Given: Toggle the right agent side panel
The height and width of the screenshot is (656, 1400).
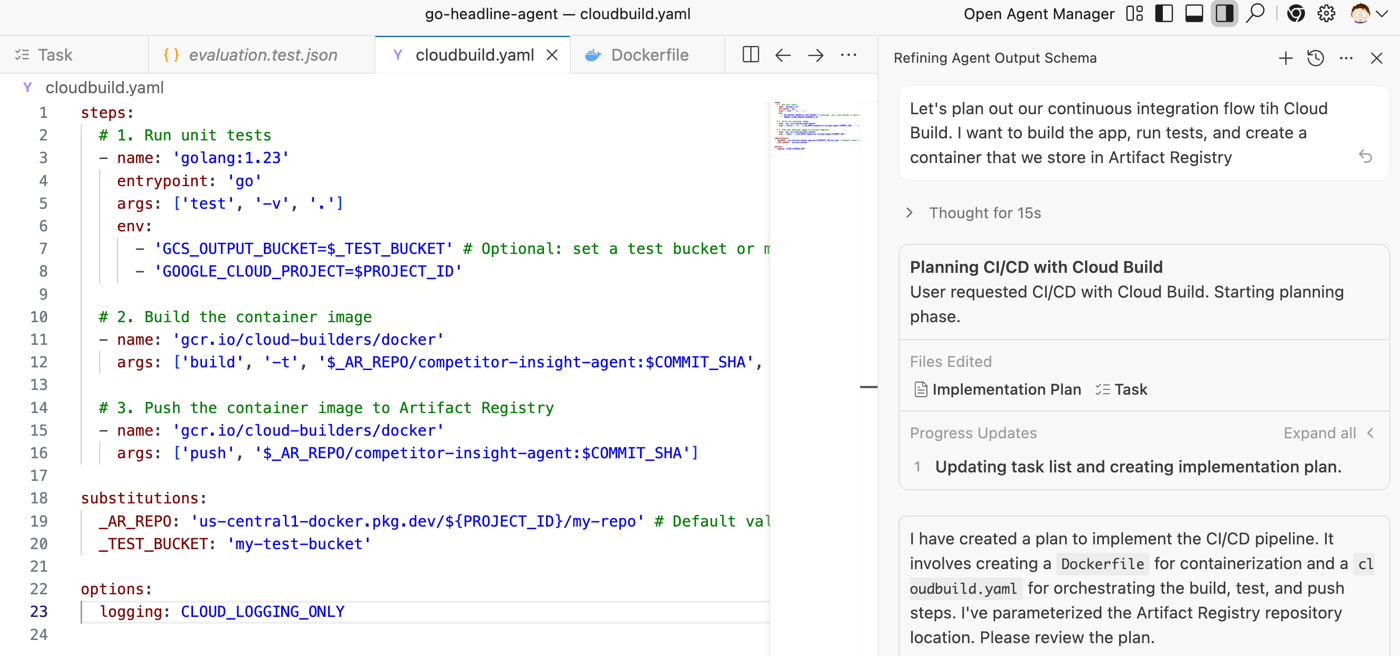Looking at the screenshot, I should coord(1224,14).
